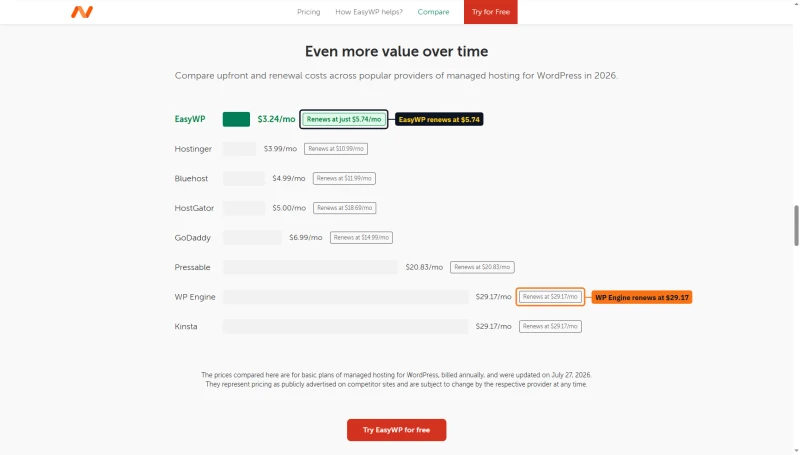Click WP Engine's Renews at $29.17/mo badge
Screen dimensions: 800x455
tap(550, 297)
